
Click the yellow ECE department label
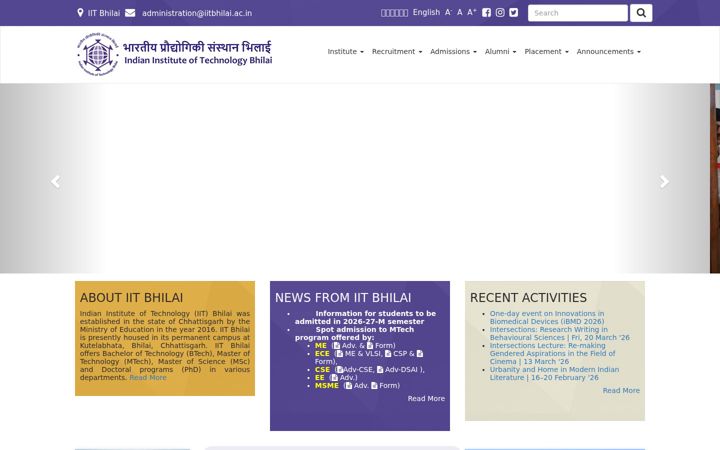click(x=322, y=354)
